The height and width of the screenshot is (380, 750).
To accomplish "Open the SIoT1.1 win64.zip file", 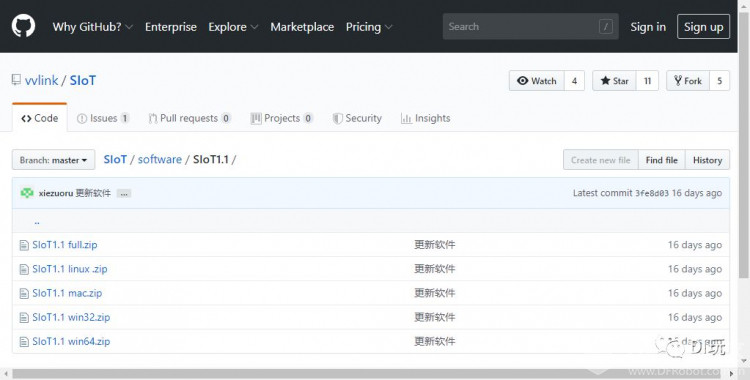I will pyautogui.click(x=71, y=341).
